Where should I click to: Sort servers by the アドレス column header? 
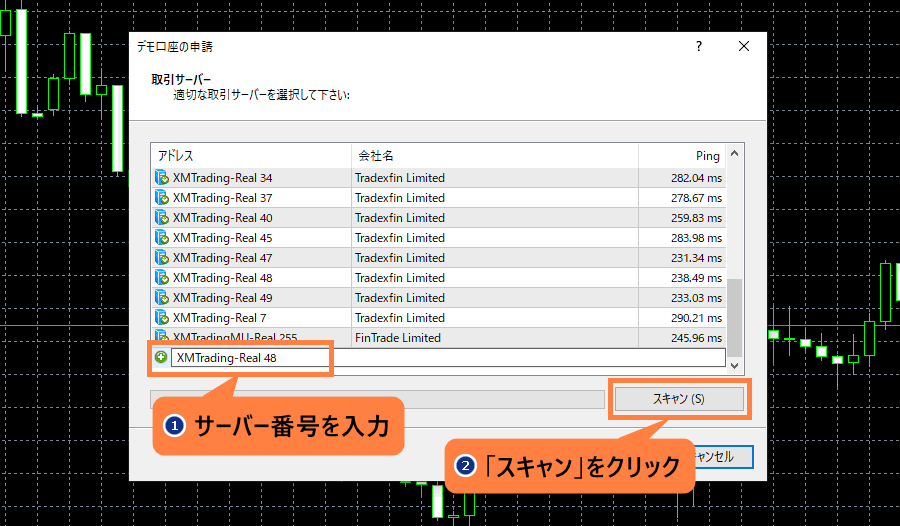tap(250, 156)
